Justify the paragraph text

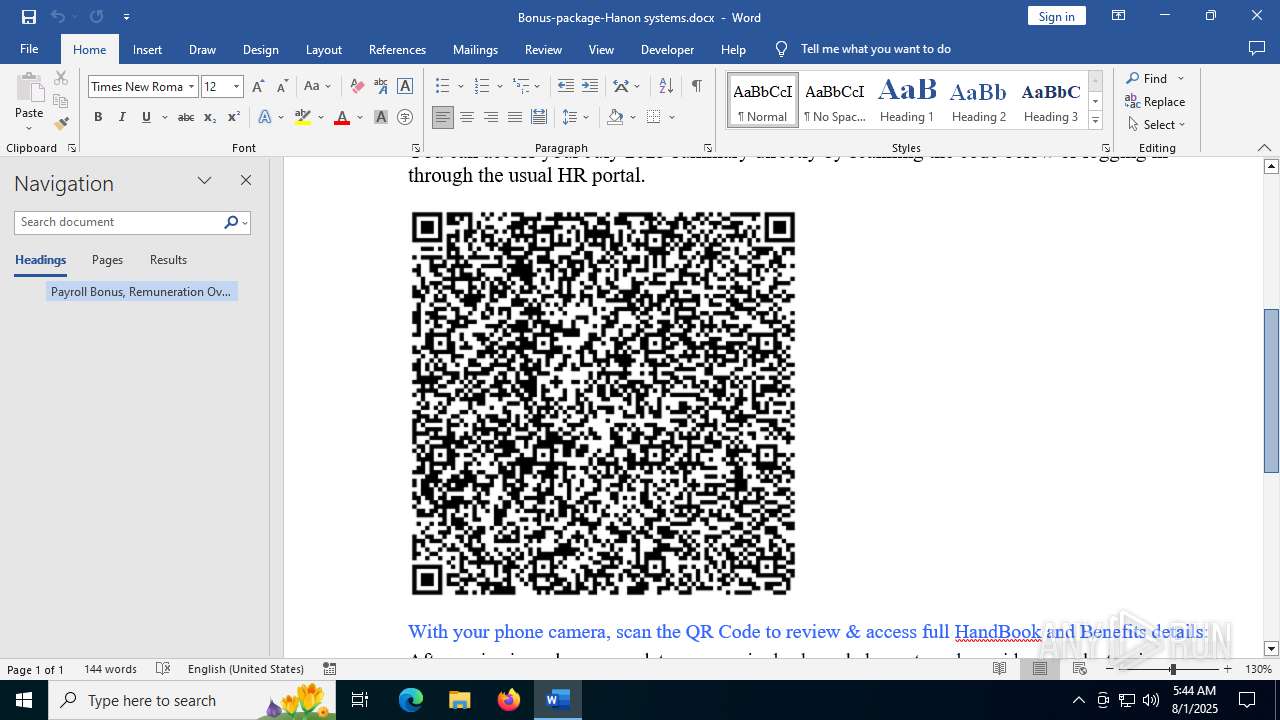[515, 117]
